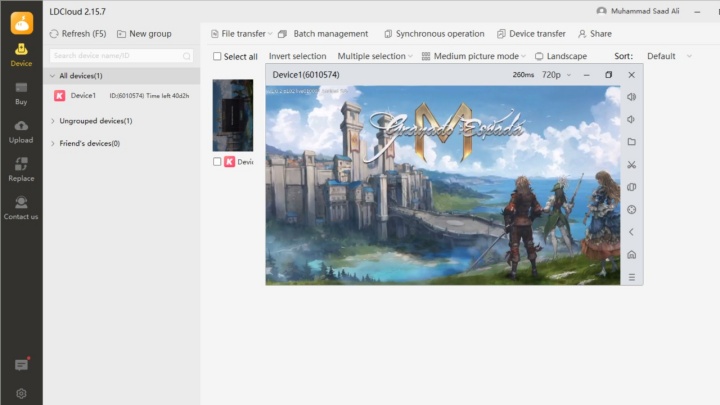Focus the device name search field
The height and width of the screenshot is (405, 720).
[x=121, y=56]
